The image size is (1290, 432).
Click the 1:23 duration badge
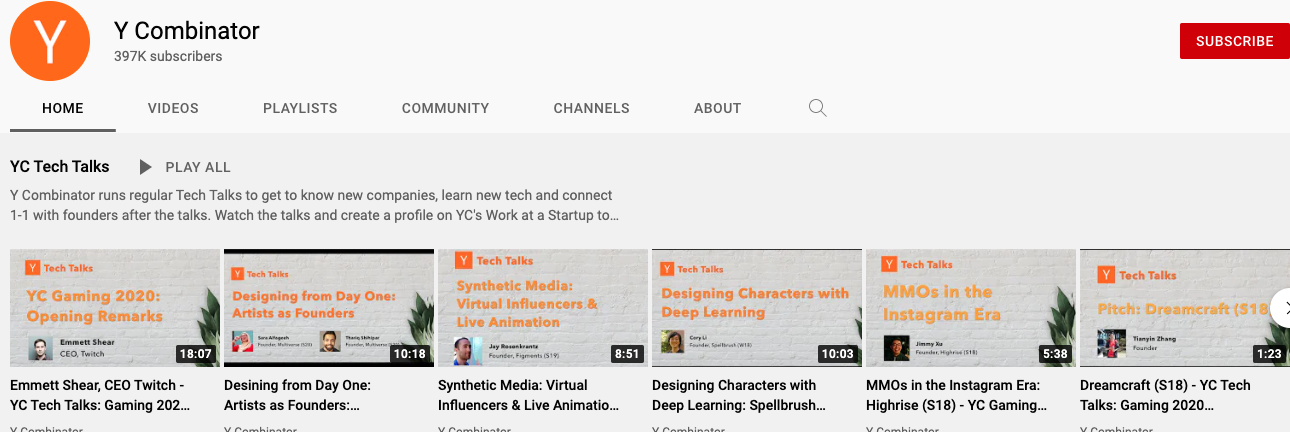[x=1269, y=354]
